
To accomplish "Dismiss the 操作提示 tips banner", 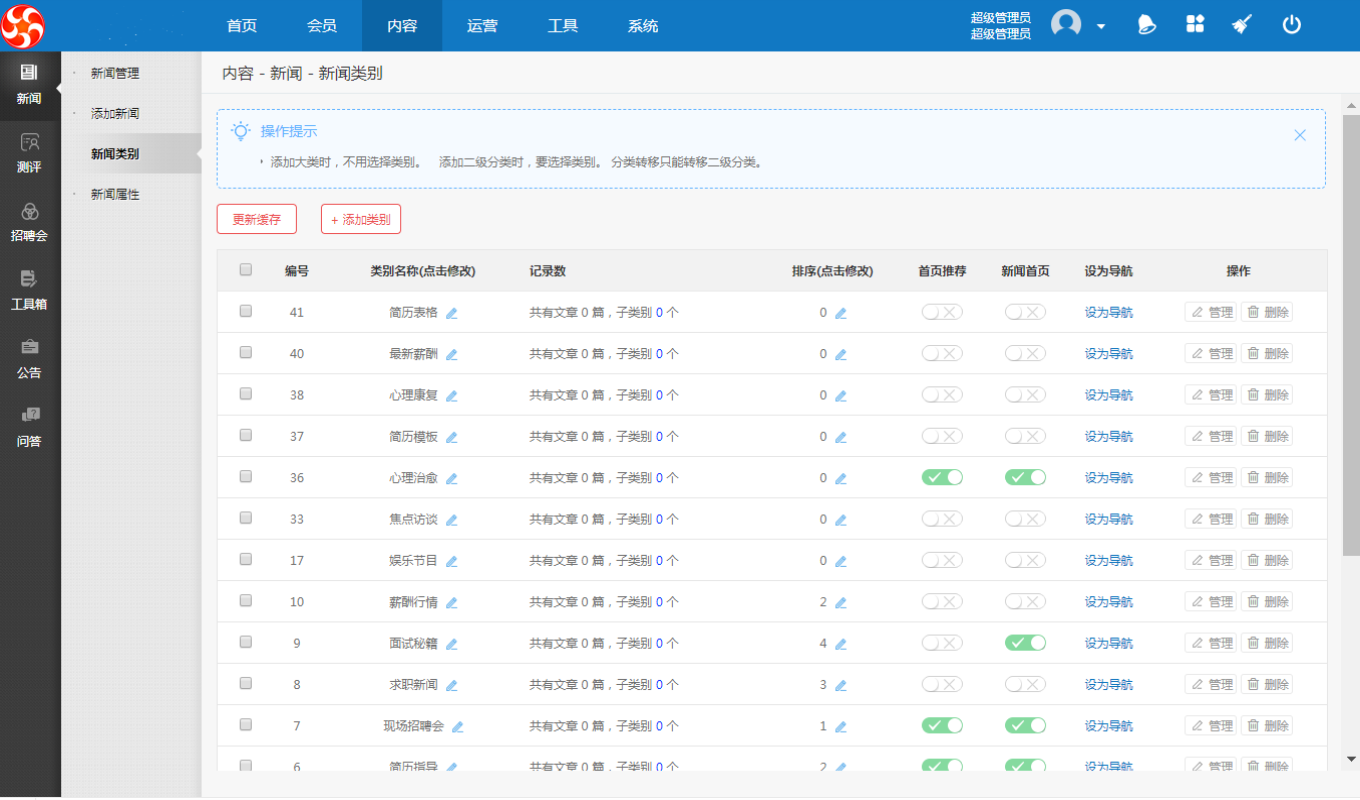I will point(1300,134).
